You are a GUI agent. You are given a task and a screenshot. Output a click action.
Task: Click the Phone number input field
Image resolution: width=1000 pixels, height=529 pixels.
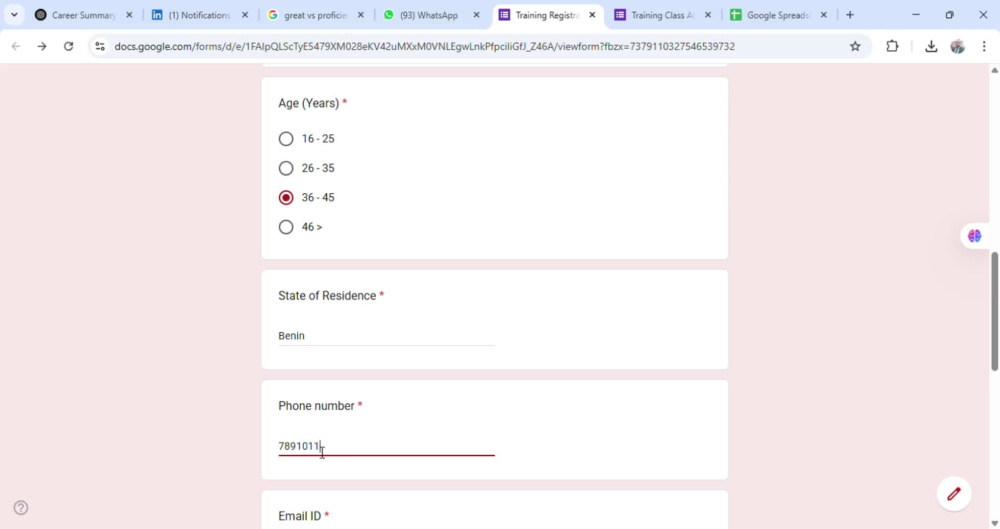point(386,446)
